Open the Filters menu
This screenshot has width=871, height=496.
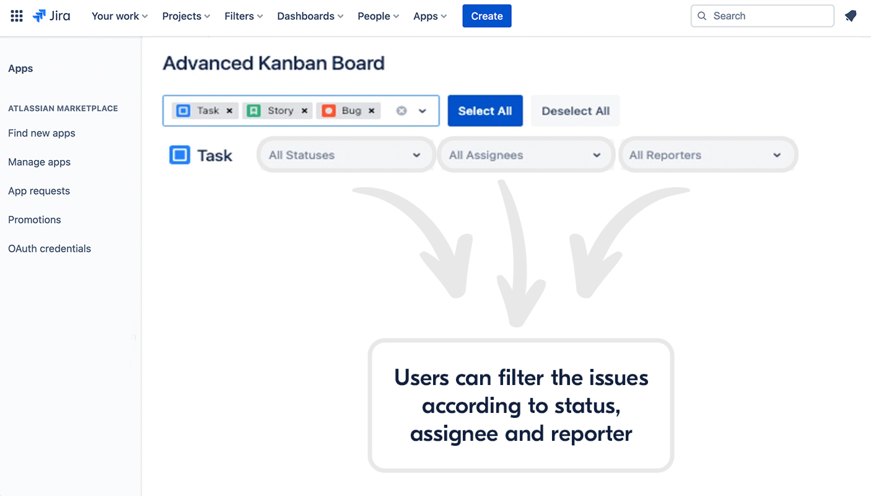pyautogui.click(x=243, y=16)
